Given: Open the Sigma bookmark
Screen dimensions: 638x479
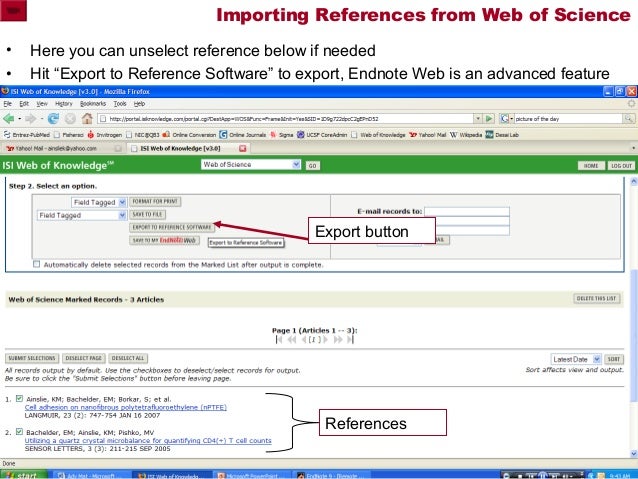Looking at the screenshot, I should point(282,135).
